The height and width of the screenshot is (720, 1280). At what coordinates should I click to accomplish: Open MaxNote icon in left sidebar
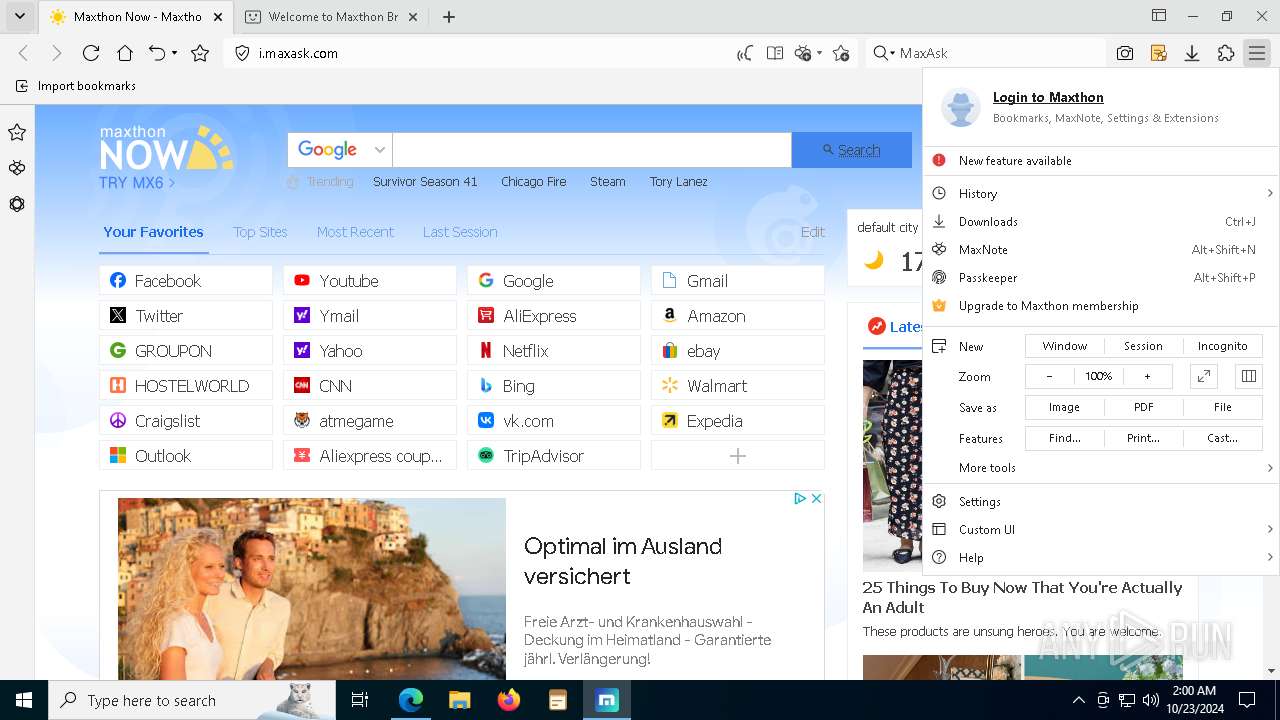[x=17, y=168]
